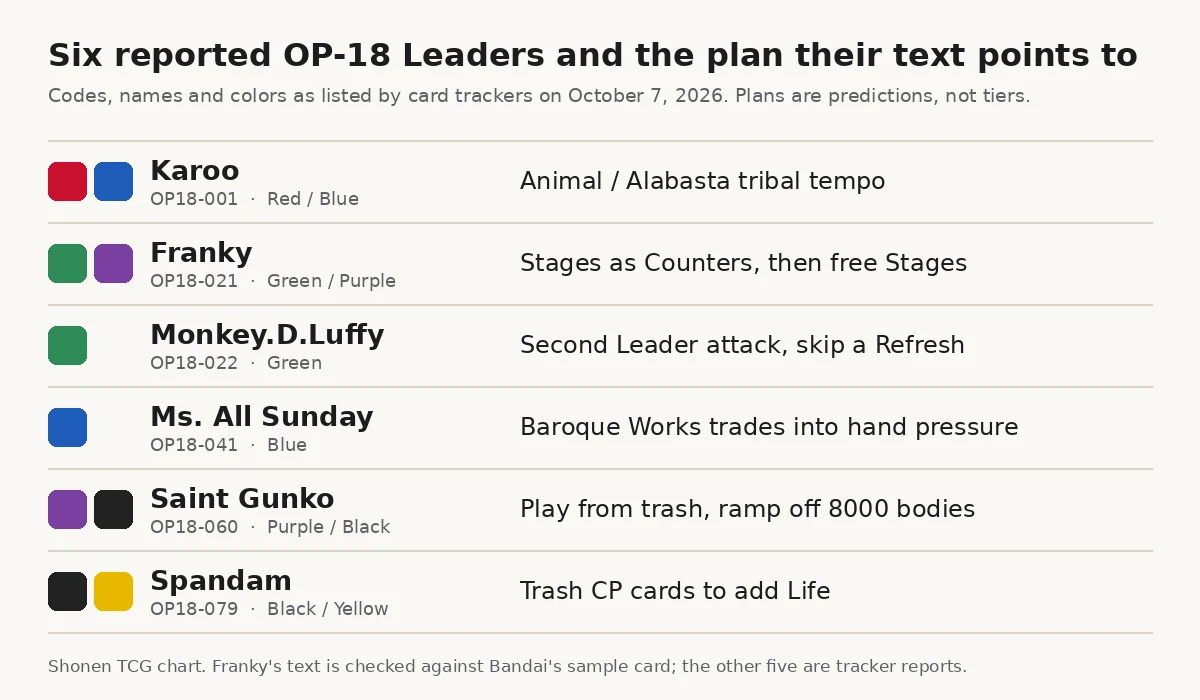Select Saint Gunko's black swatch

114,510
